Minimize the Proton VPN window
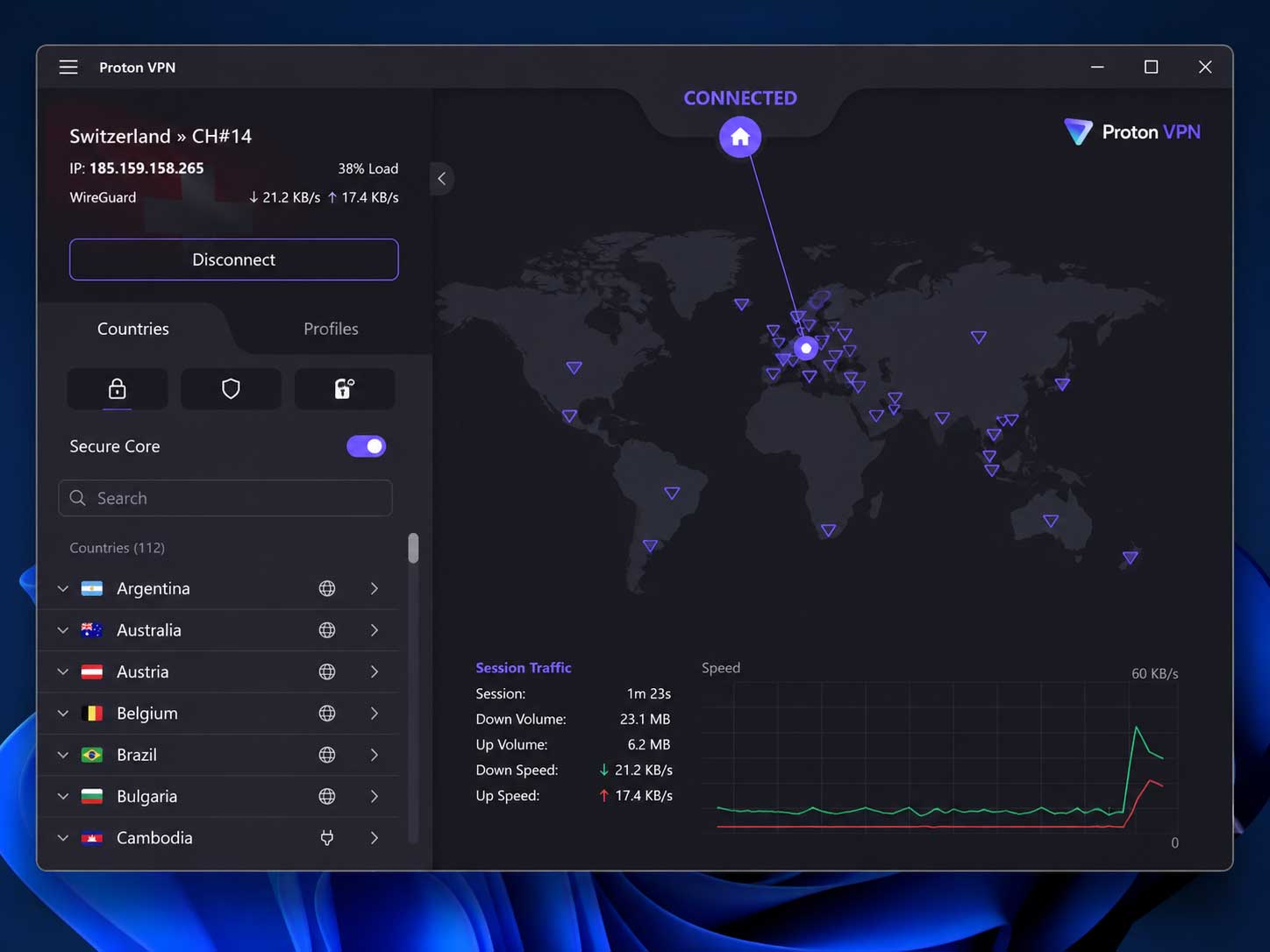This screenshot has height=952, width=1270. click(x=1097, y=67)
